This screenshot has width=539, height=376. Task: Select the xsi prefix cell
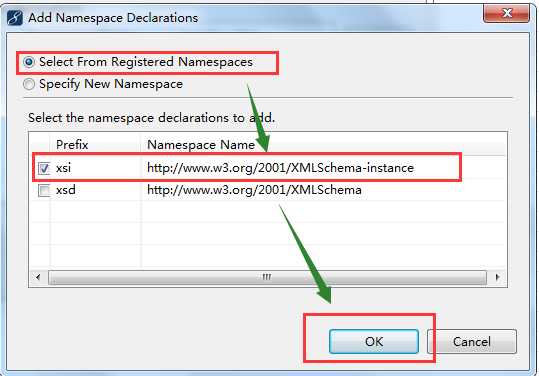64,168
